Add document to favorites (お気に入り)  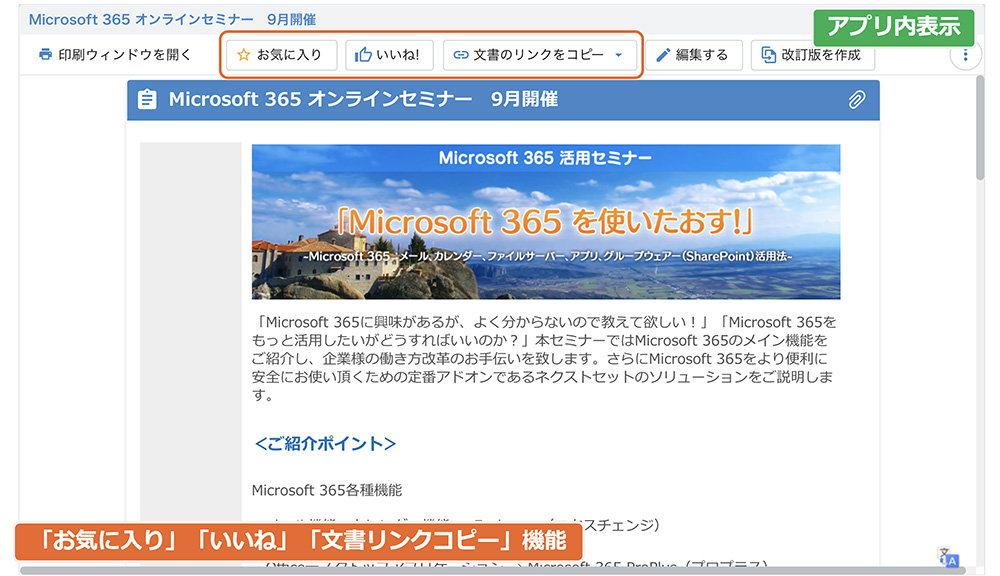(281, 55)
